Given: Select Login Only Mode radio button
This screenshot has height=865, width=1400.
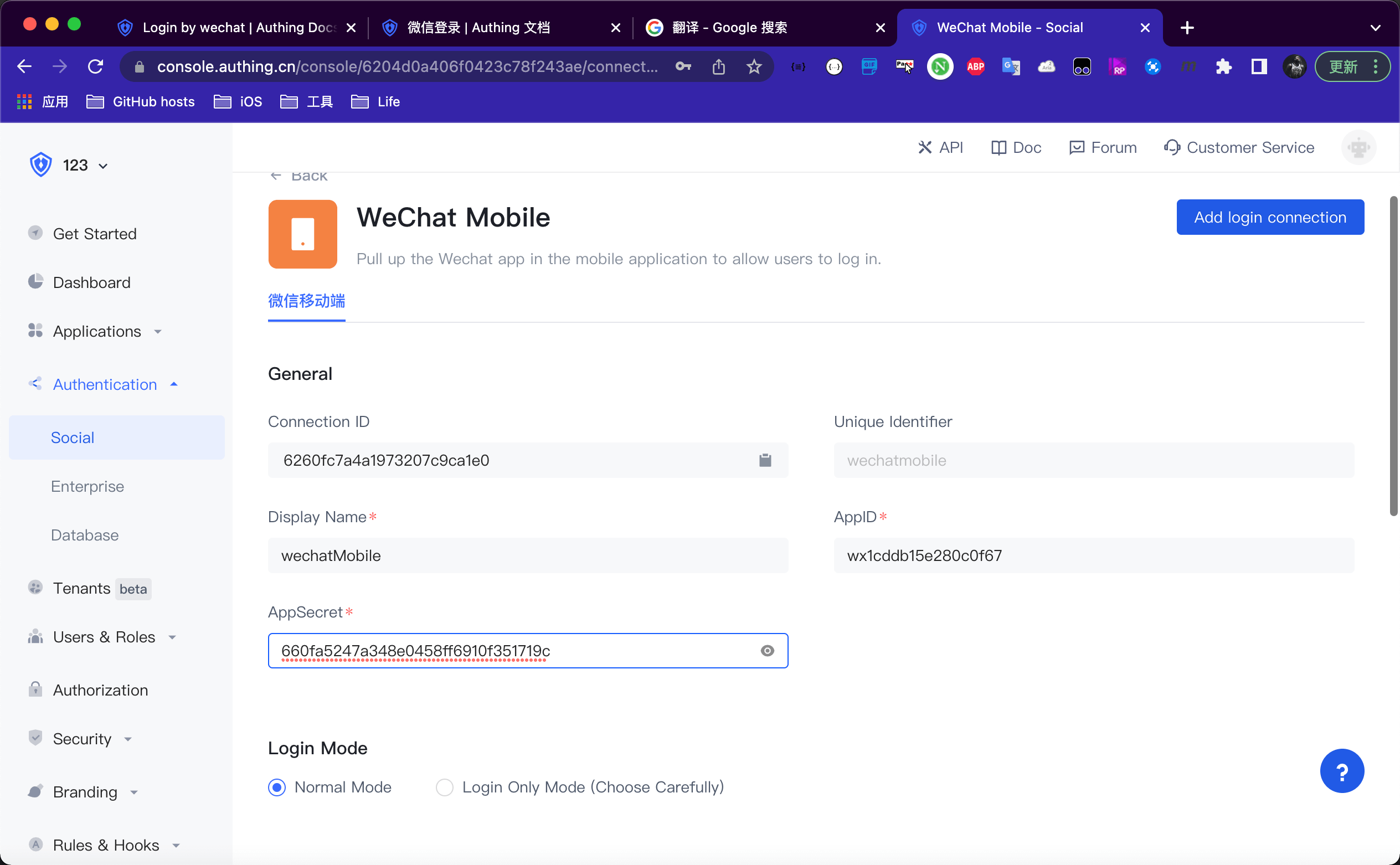Looking at the screenshot, I should pos(445,787).
